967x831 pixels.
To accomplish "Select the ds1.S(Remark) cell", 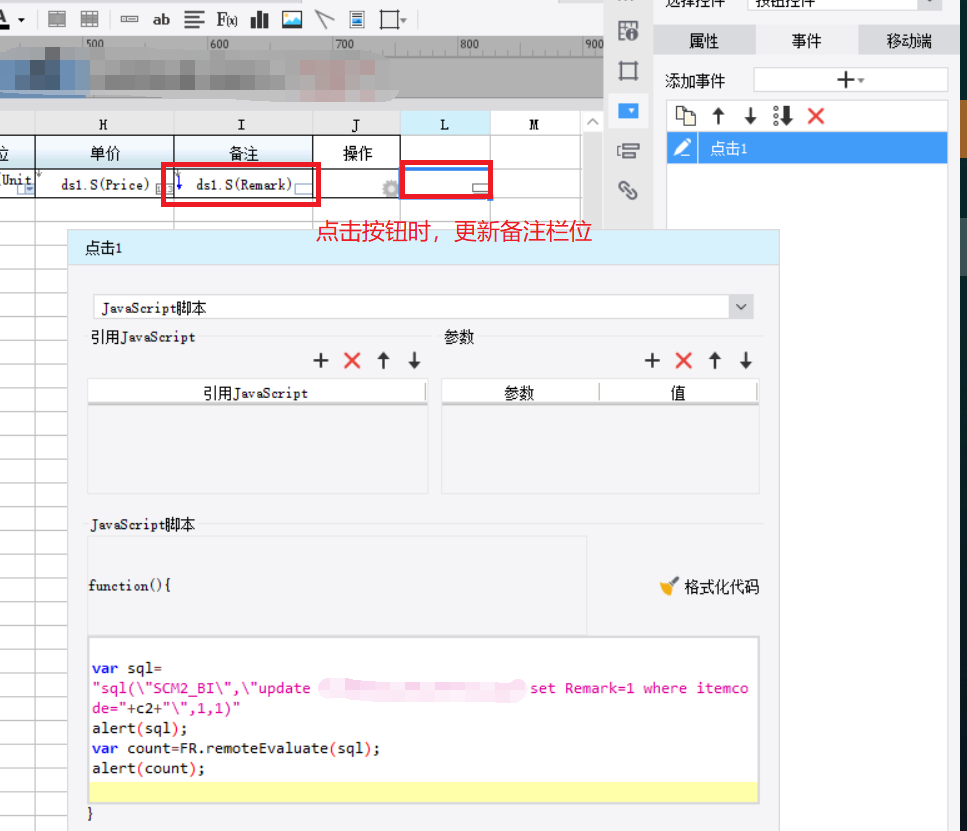I will click(x=243, y=184).
